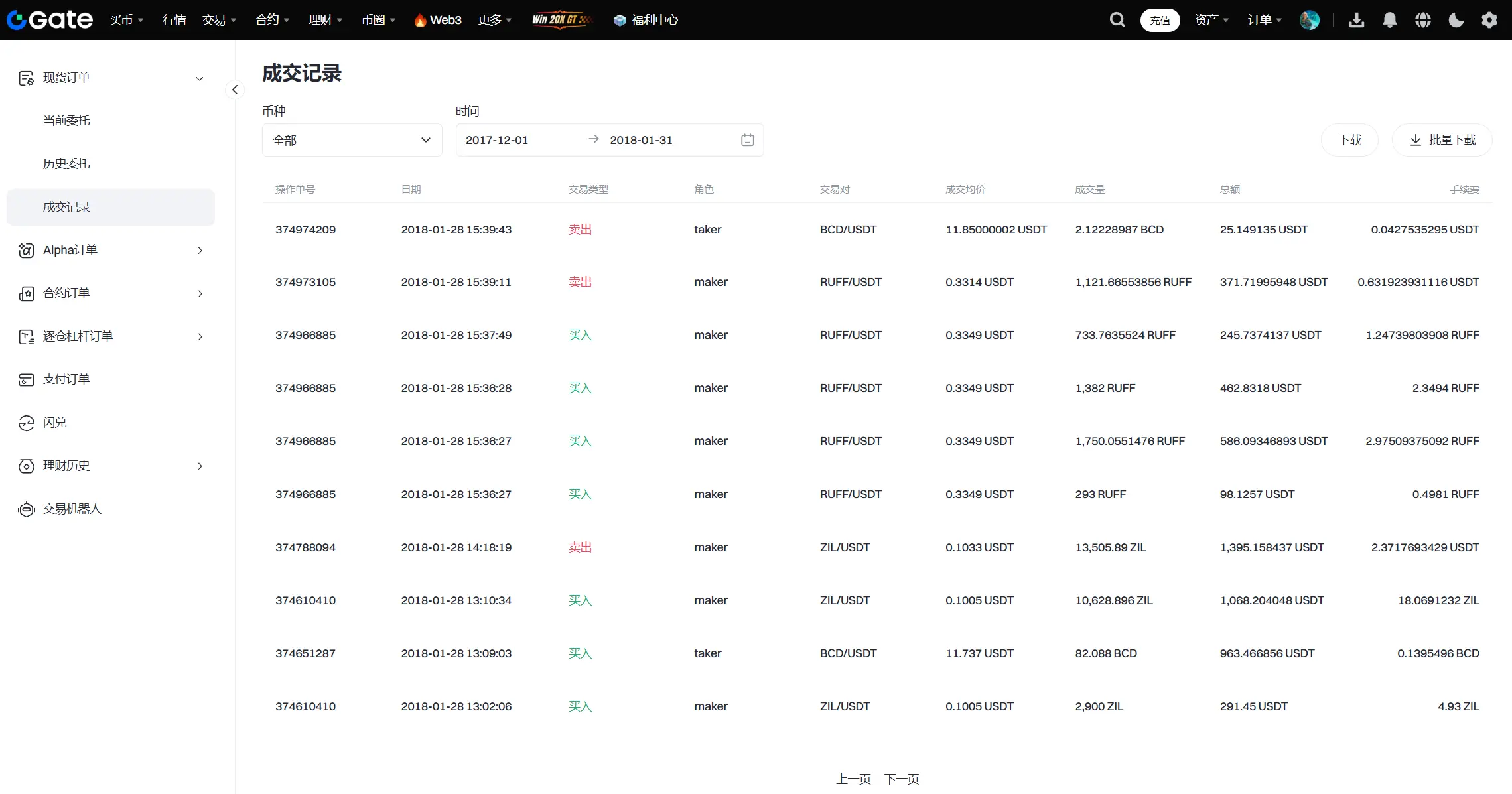Click the search magnifier icon
The width and height of the screenshot is (1512, 794).
[1117, 20]
